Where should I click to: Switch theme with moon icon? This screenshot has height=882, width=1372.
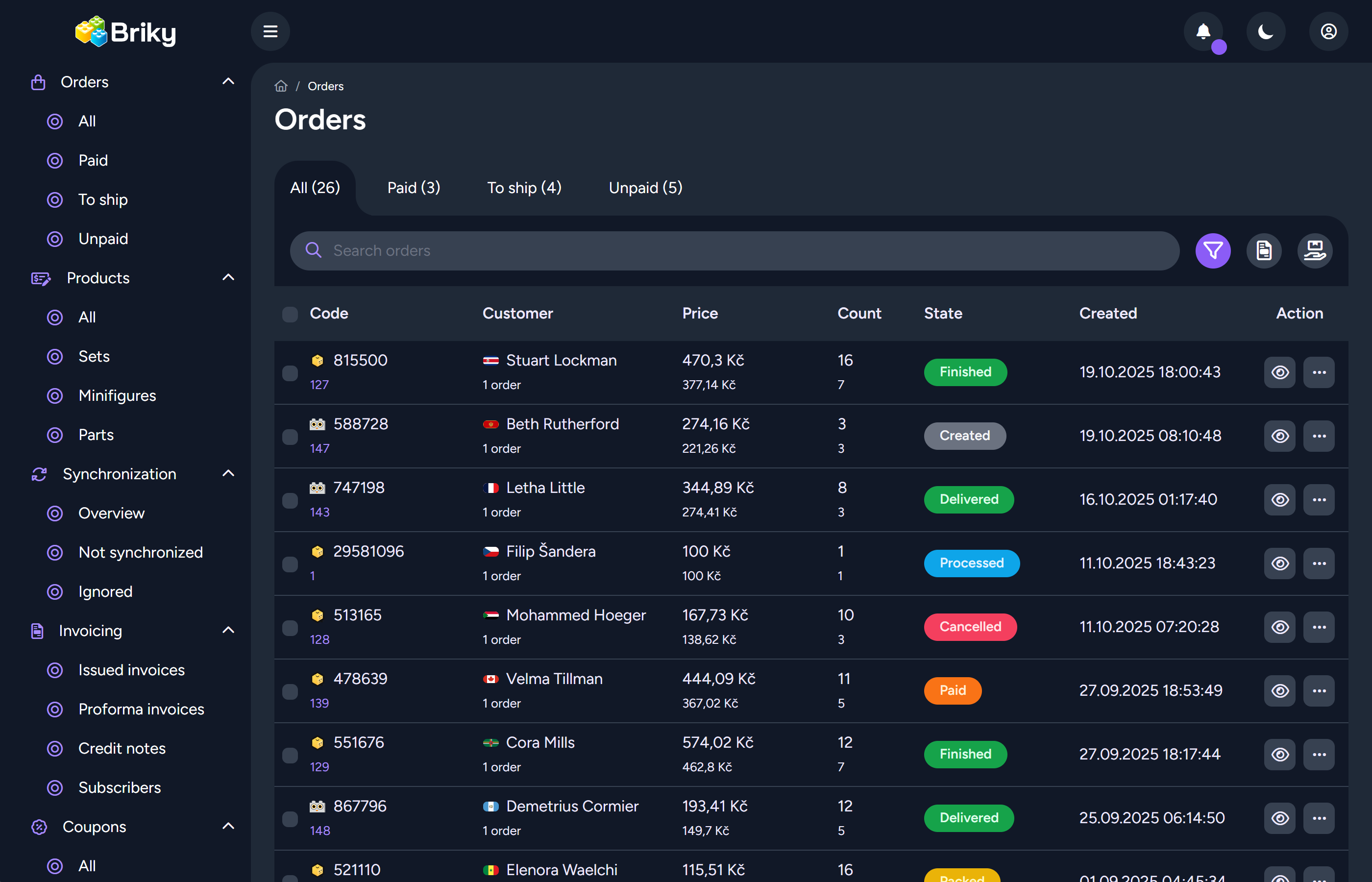[x=1266, y=31]
